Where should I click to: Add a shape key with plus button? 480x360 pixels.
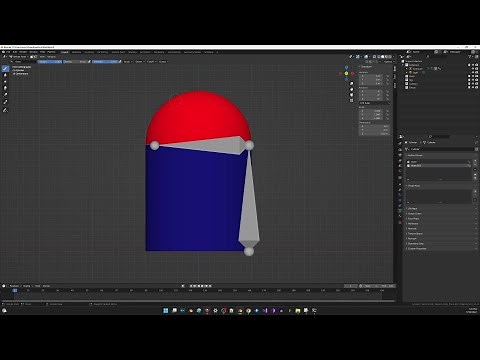pos(475,191)
